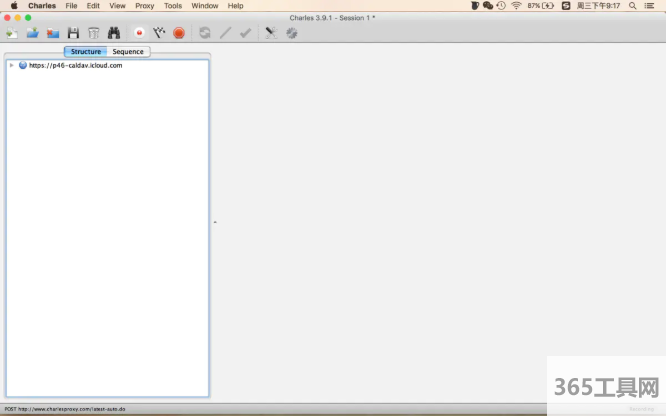Click the split pane divider handle
Image resolution: width=667 pixels, height=416 pixels.
pyautogui.click(x=215, y=222)
